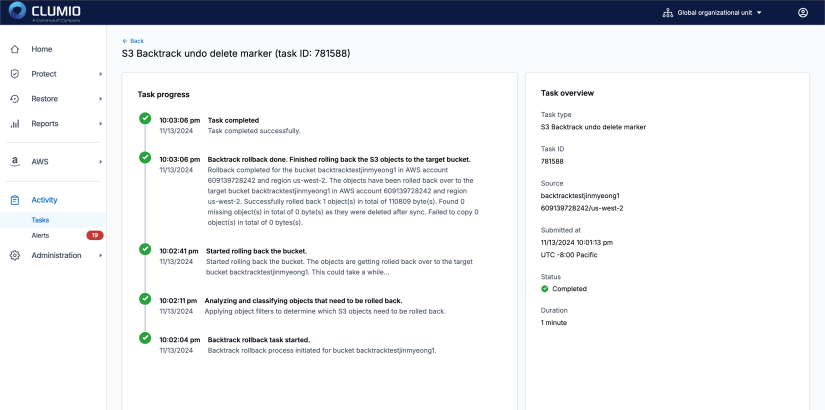Click the source account 609139728242/us-west-2
This screenshot has width=825, height=410.
point(582,208)
